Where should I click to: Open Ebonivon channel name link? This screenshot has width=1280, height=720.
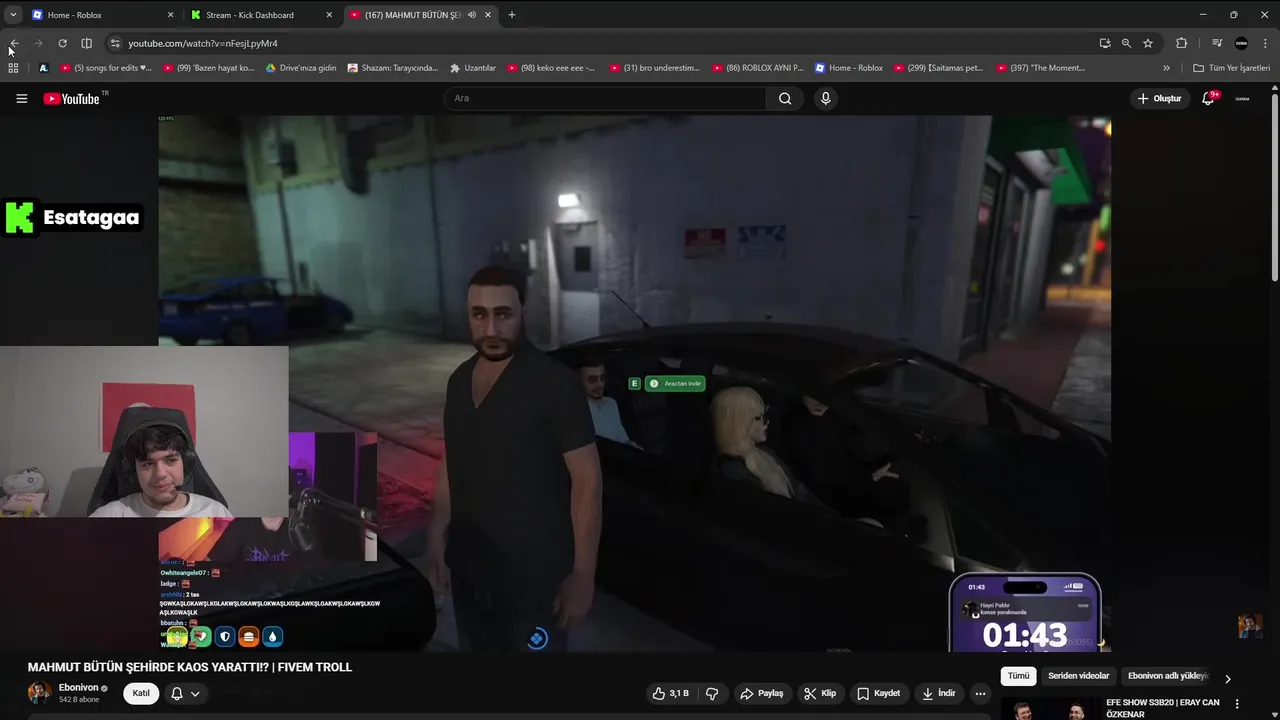(78, 688)
